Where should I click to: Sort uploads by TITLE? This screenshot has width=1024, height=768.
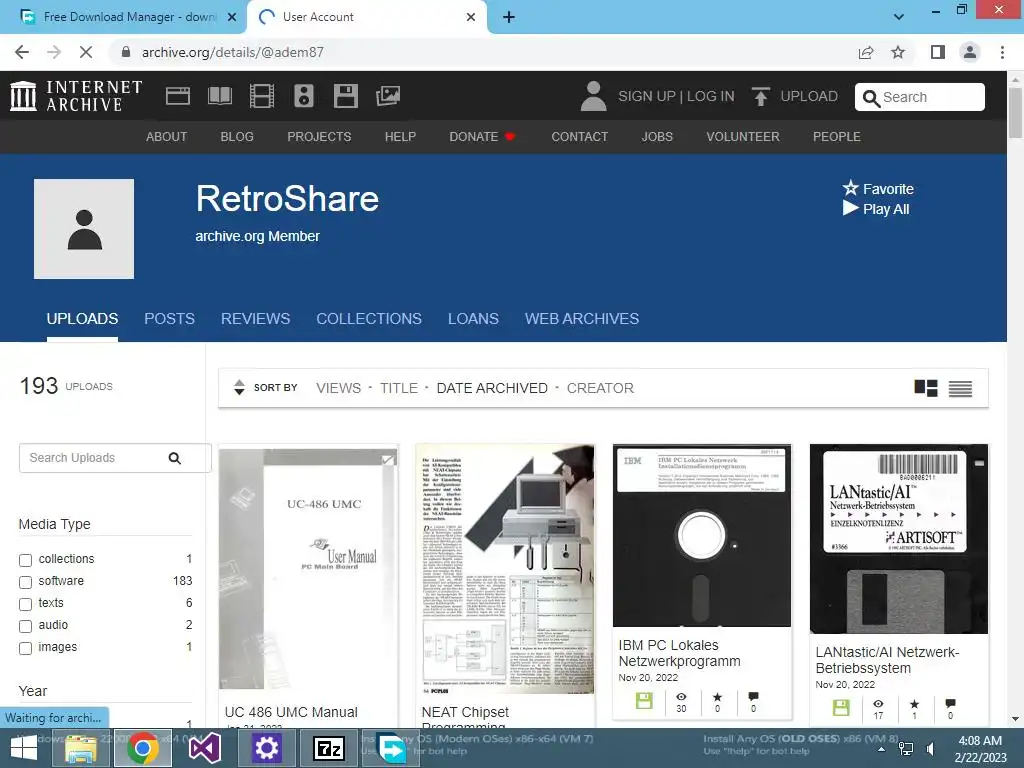point(398,388)
